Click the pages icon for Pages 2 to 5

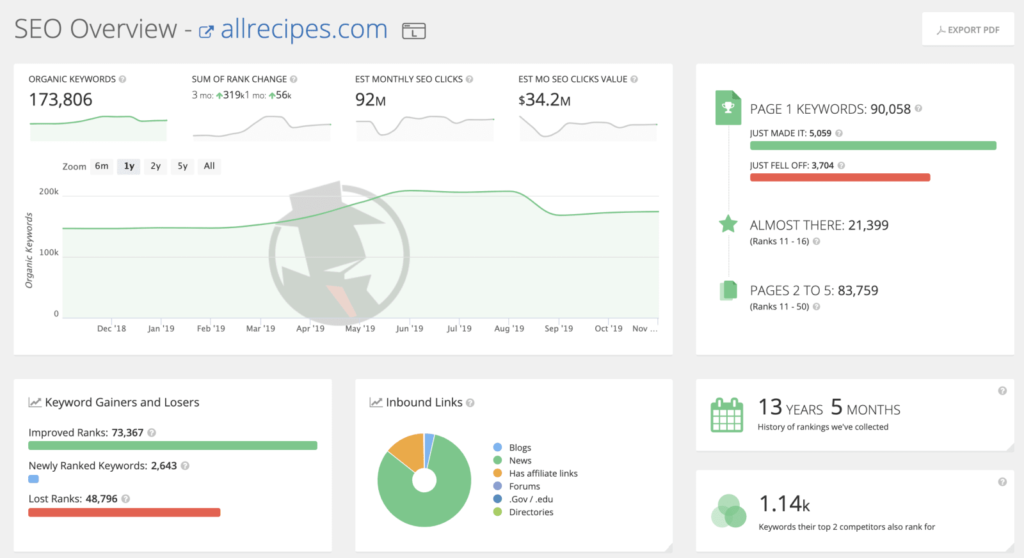tap(728, 291)
